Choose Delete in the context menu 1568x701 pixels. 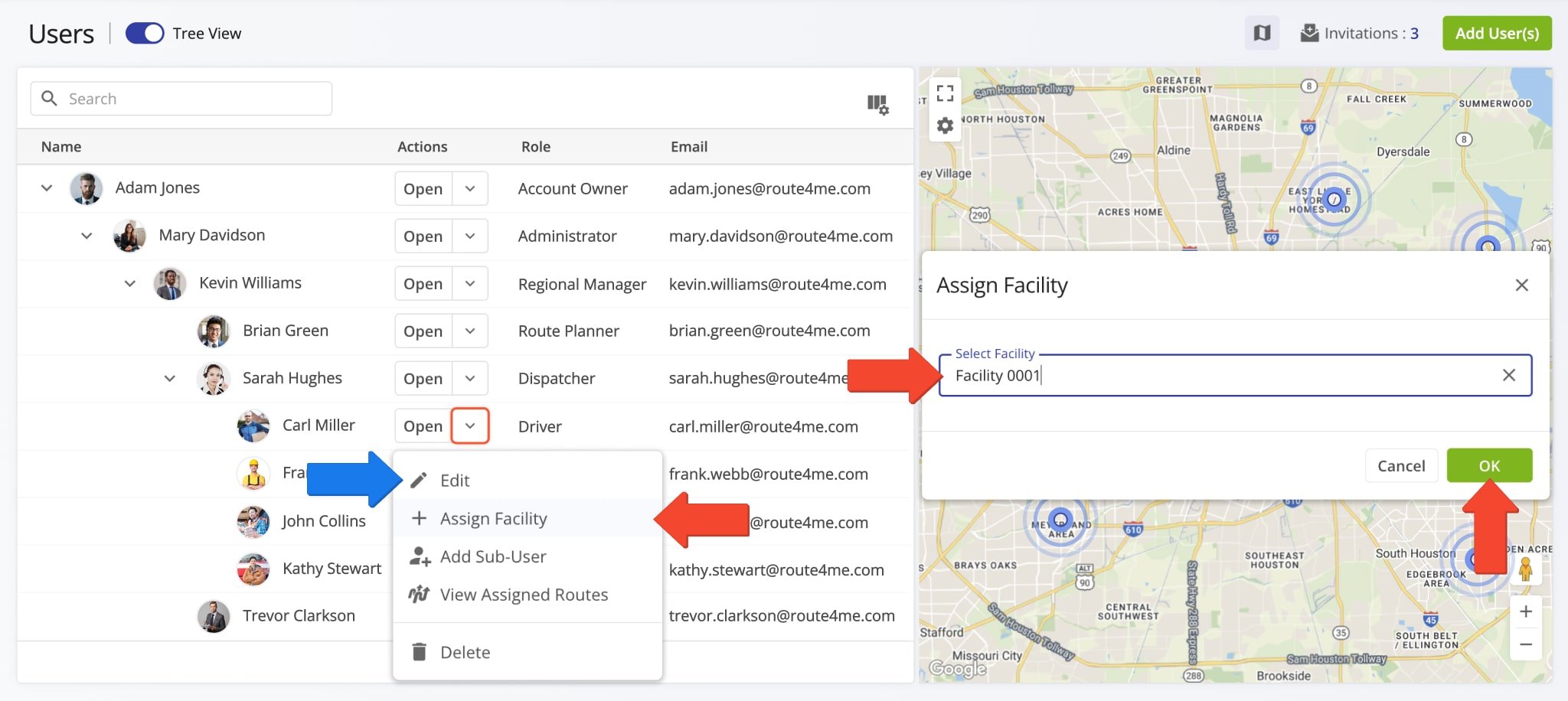[x=465, y=652]
